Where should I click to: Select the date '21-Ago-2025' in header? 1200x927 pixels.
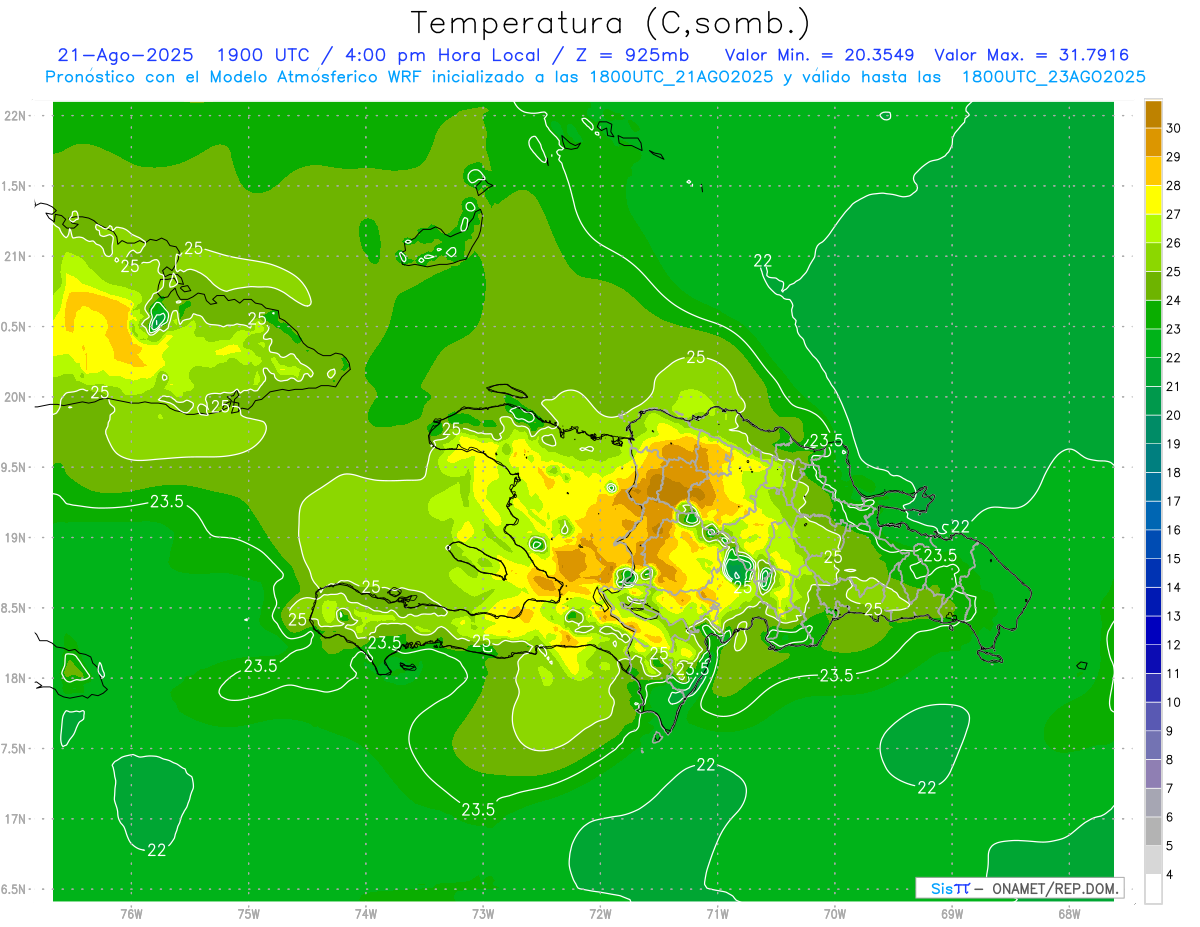coord(126,55)
